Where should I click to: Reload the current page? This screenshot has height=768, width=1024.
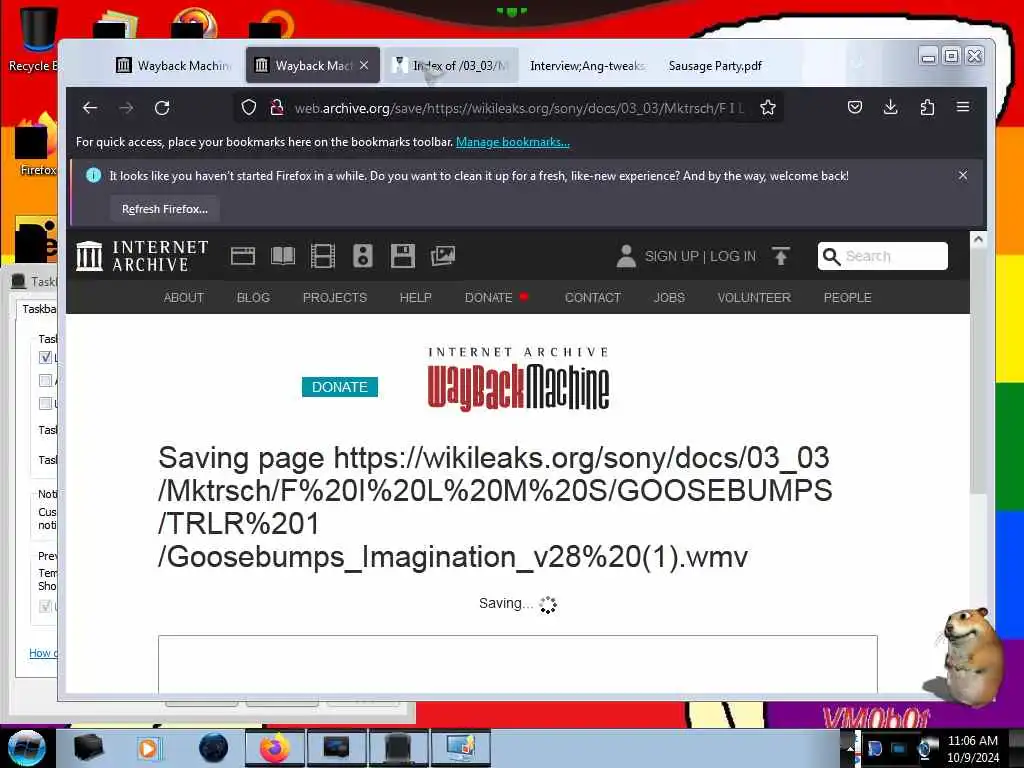pyautogui.click(x=162, y=108)
